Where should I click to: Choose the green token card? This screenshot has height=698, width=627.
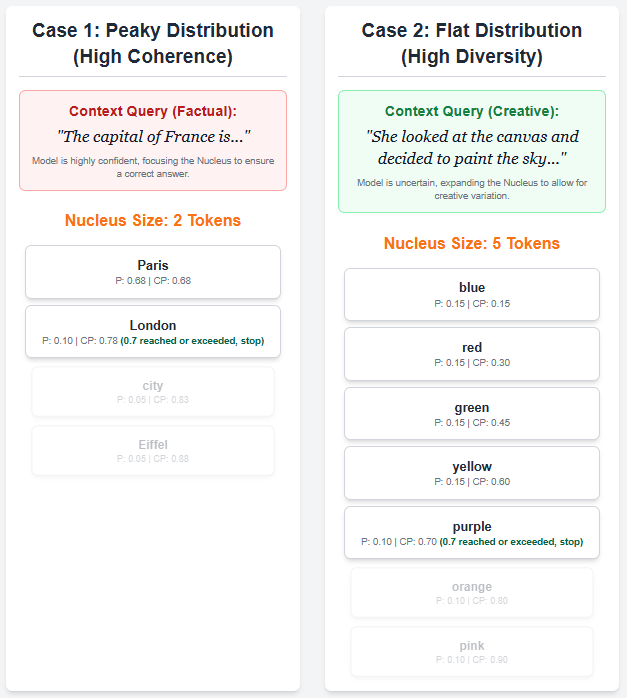472,414
